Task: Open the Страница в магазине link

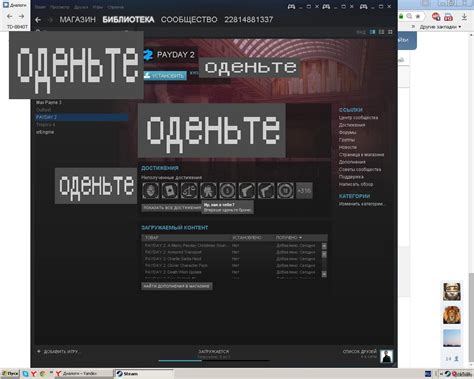Action: tap(361, 155)
